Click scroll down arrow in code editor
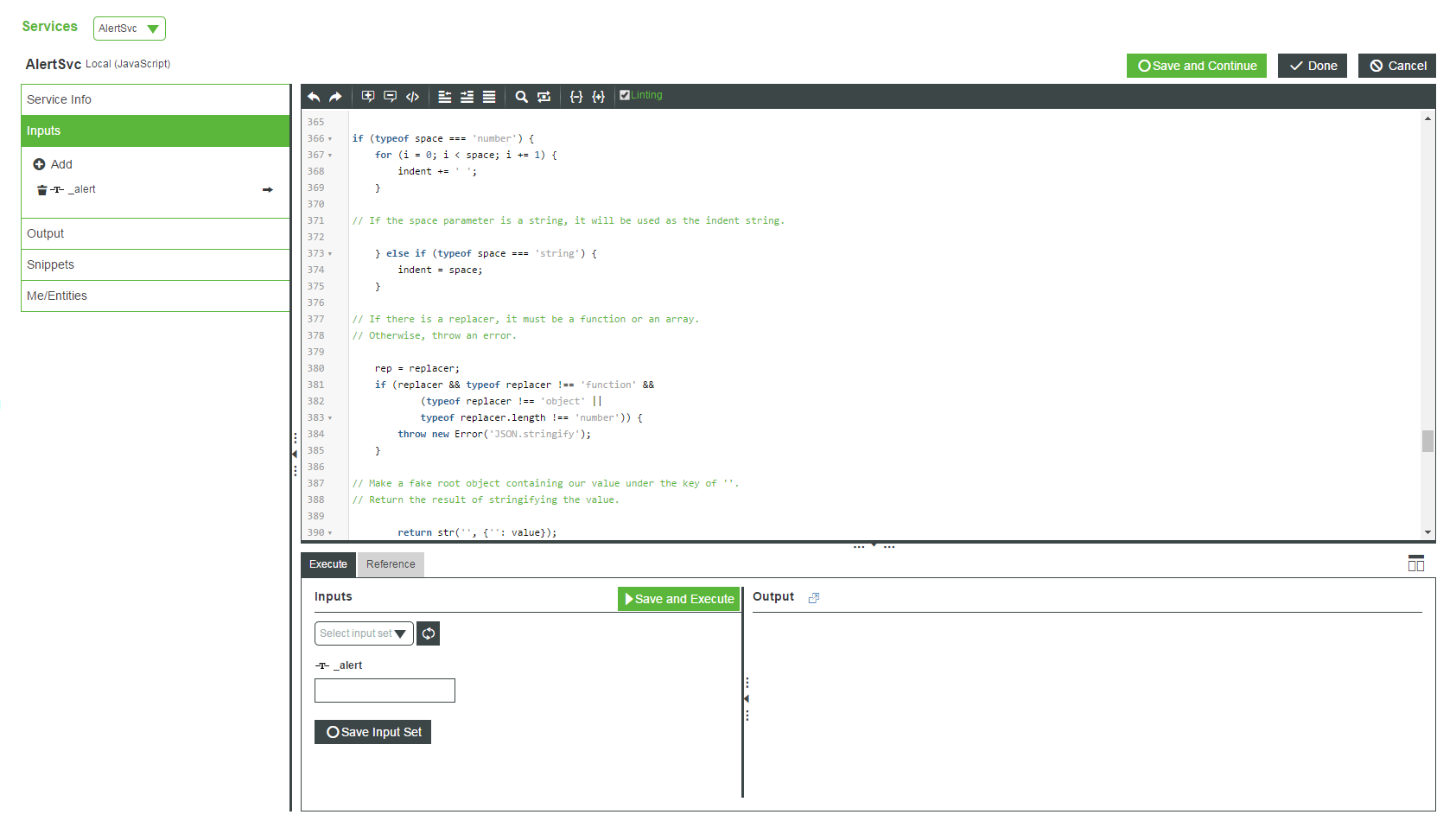The height and width of the screenshot is (840, 1456). [1428, 532]
